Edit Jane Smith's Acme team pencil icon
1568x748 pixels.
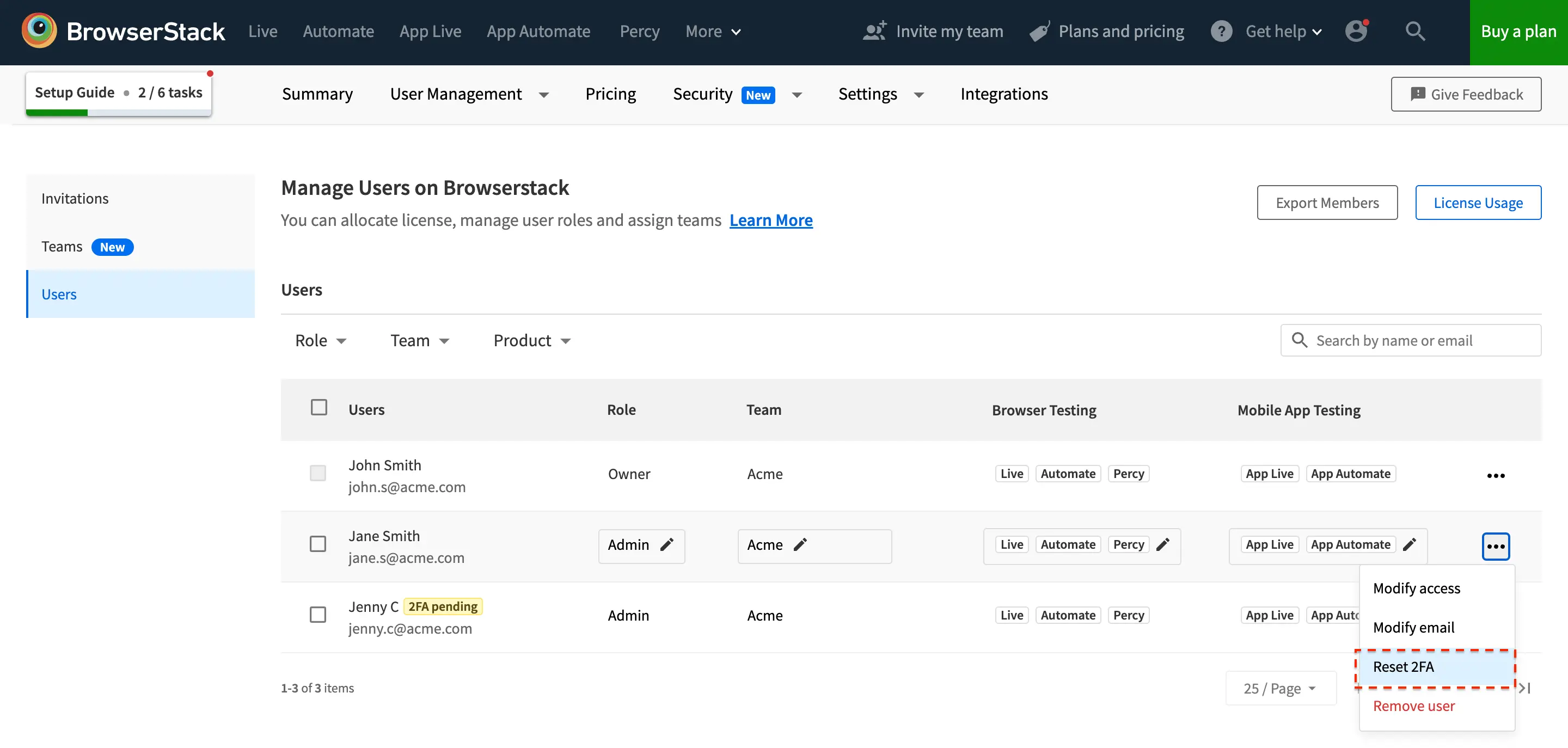pos(800,544)
